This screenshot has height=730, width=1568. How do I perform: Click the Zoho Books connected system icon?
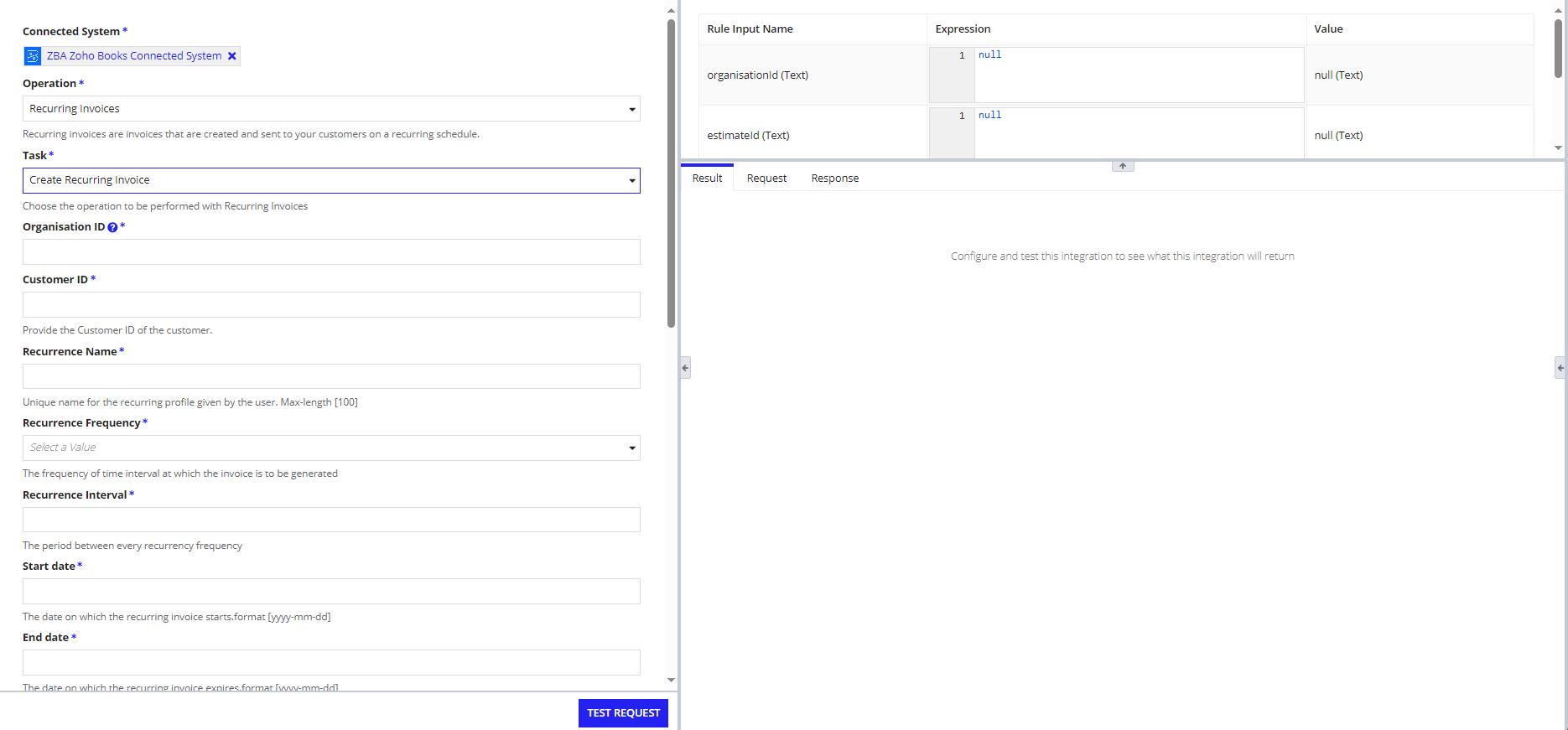click(33, 56)
